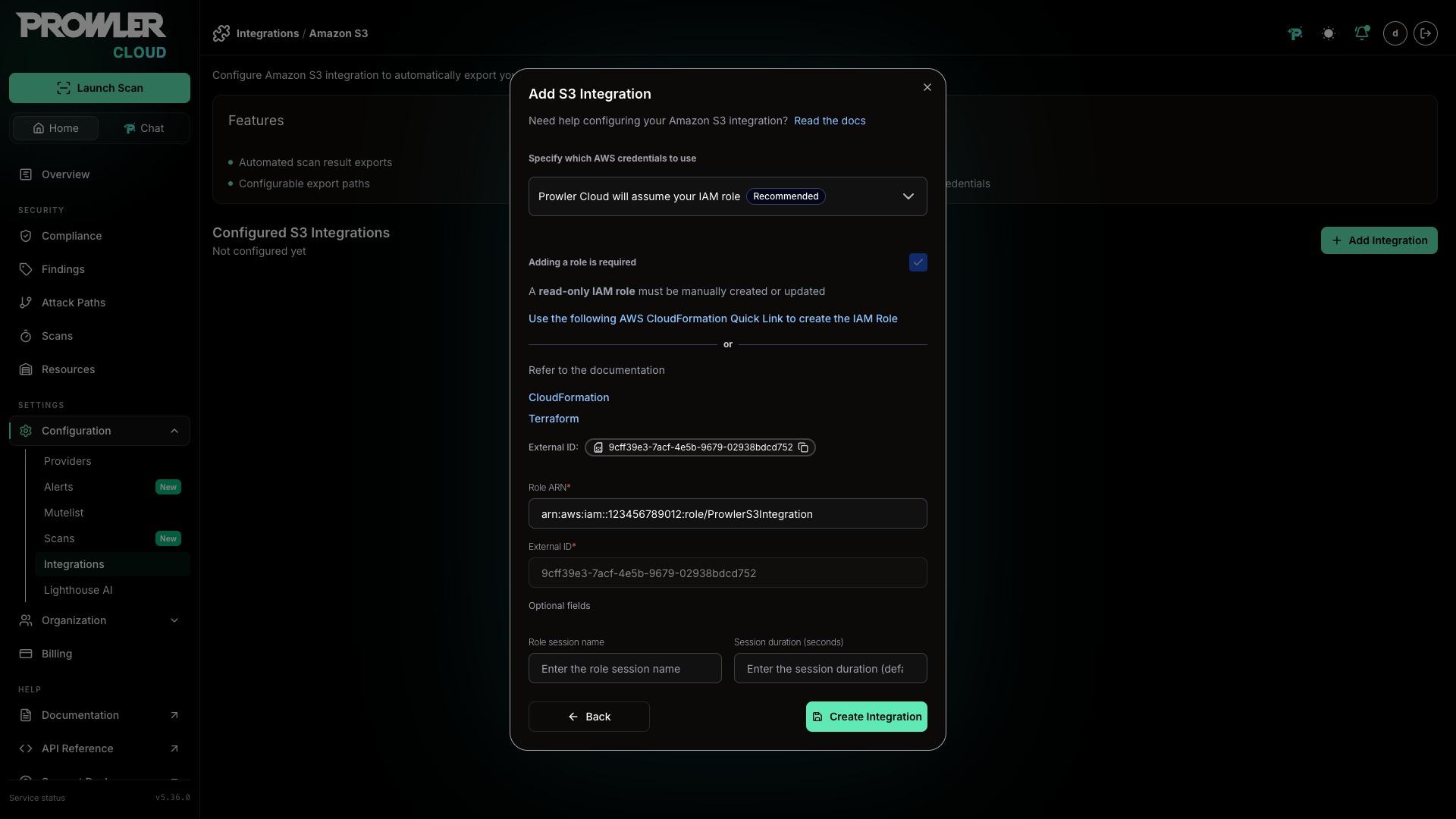Open the Terraform documentation link
1456x819 pixels.
click(x=554, y=419)
